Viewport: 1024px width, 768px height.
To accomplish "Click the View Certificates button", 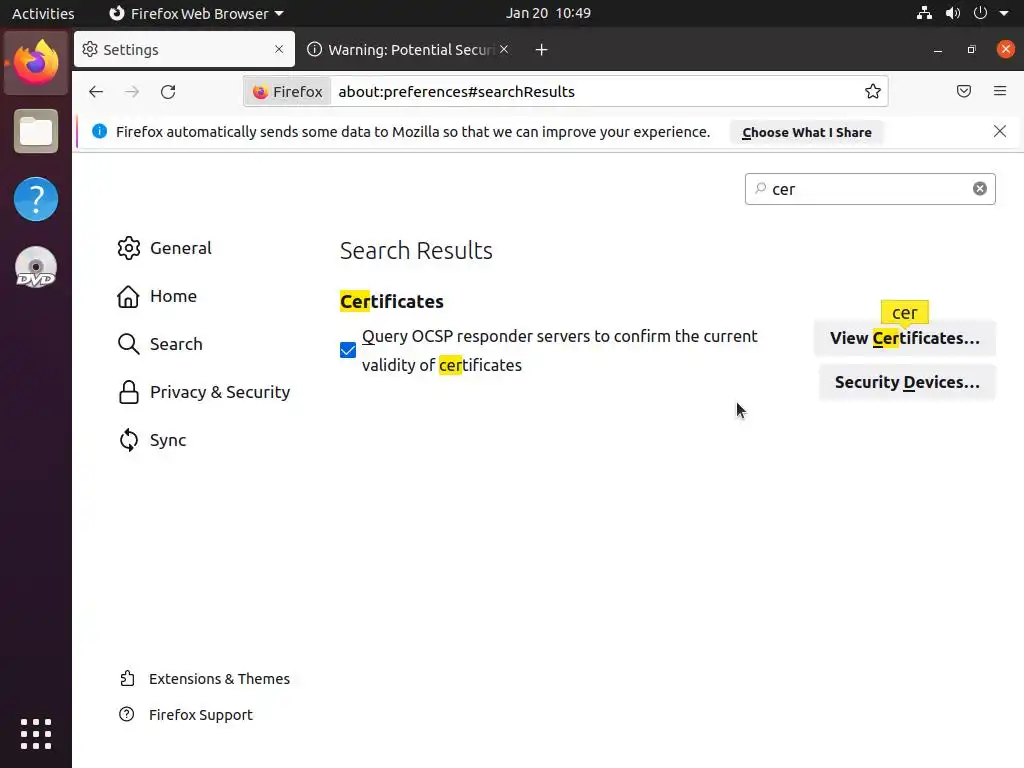I will tap(905, 338).
